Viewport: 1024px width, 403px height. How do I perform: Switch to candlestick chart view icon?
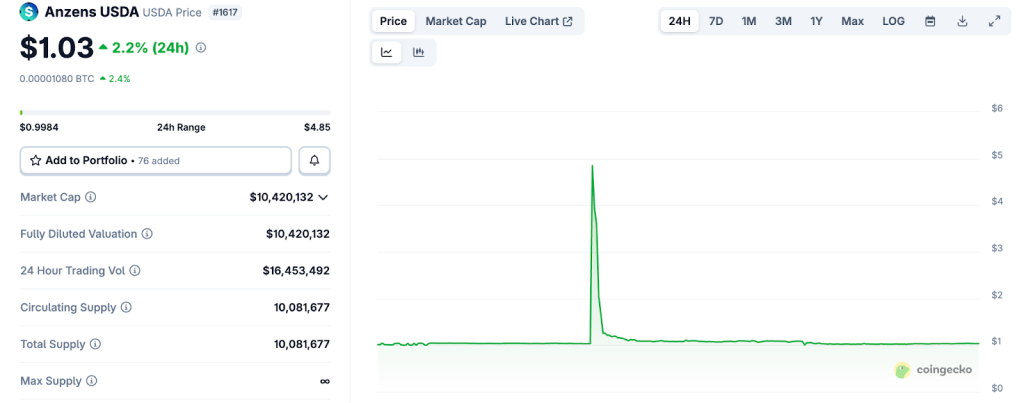(418, 52)
